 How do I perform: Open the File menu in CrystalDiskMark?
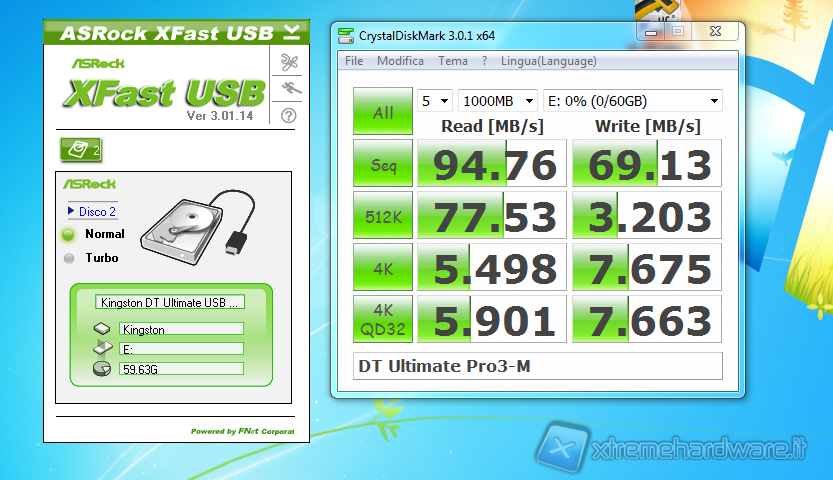pos(354,61)
